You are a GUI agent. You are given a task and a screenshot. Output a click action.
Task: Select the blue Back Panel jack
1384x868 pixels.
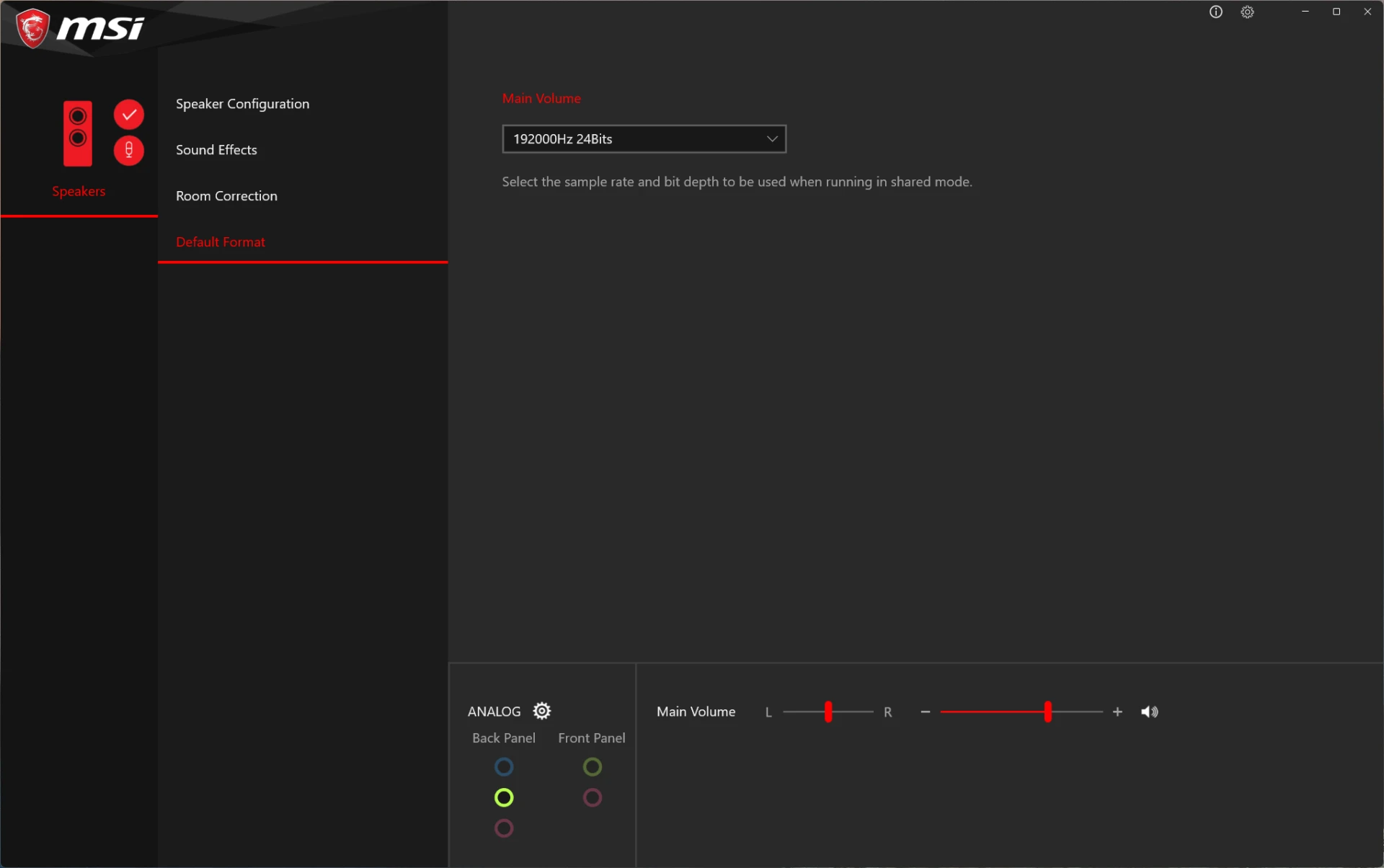[x=504, y=766]
